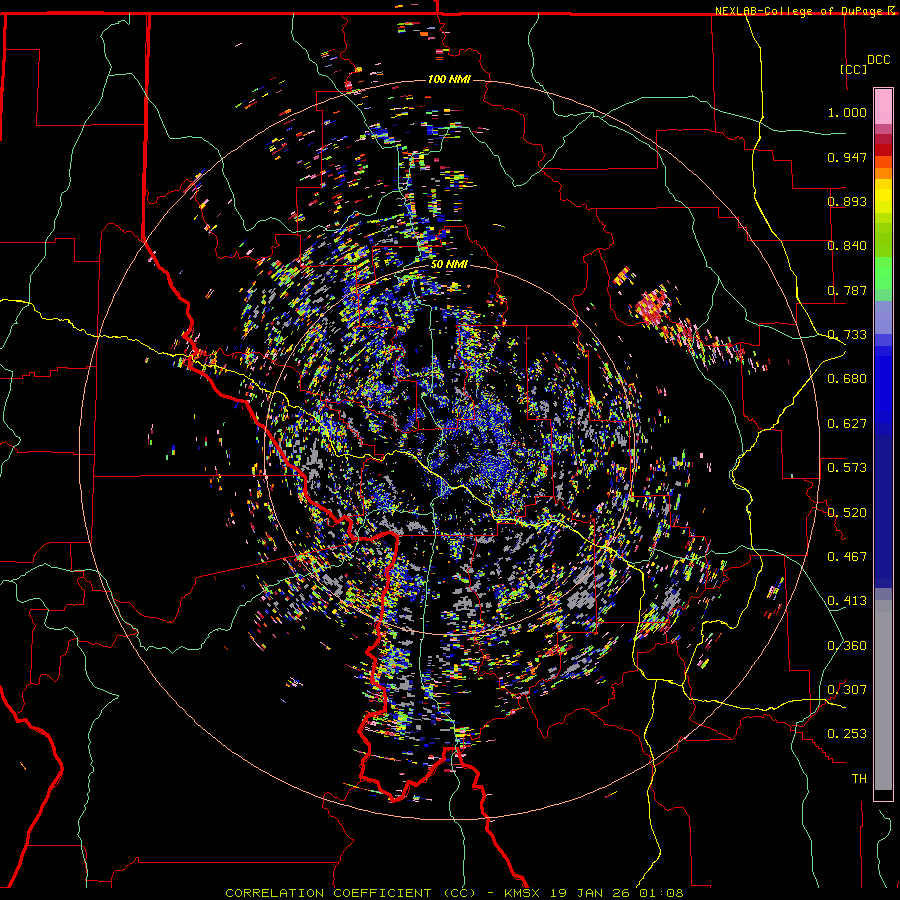
Task: Select the 0.573 scale value
Action: point(847,468)
